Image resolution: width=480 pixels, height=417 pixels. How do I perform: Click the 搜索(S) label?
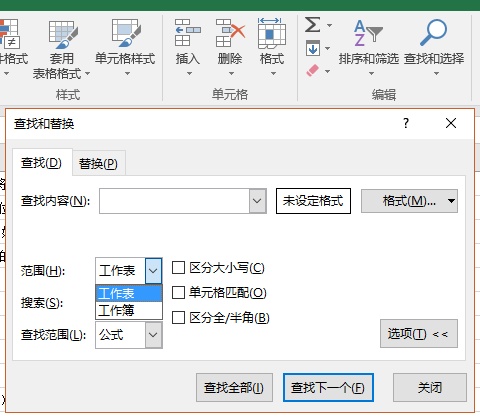tap(42, 303)
